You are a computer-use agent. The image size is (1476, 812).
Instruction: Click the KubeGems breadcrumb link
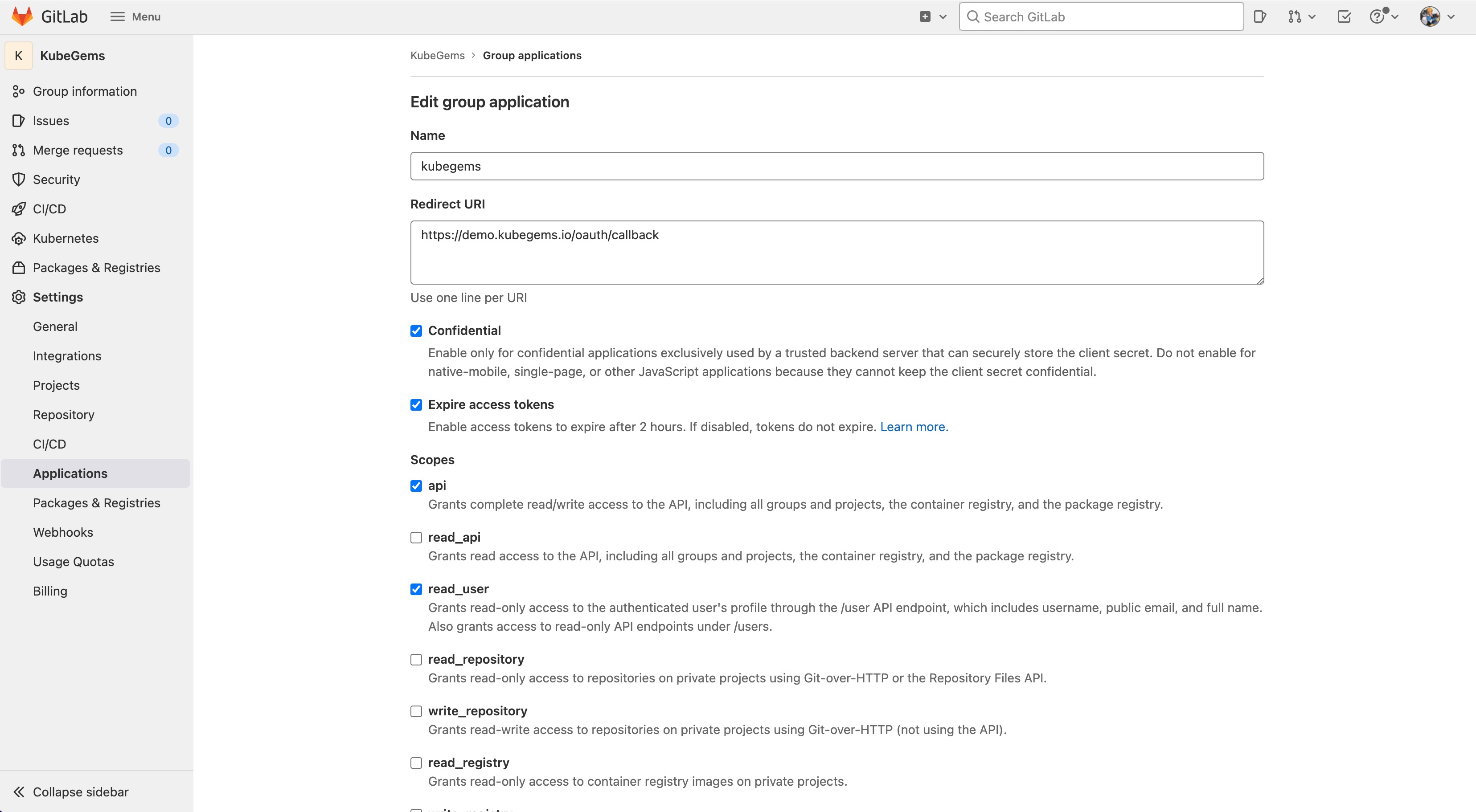pyautogui.click(x=437, y=56)
